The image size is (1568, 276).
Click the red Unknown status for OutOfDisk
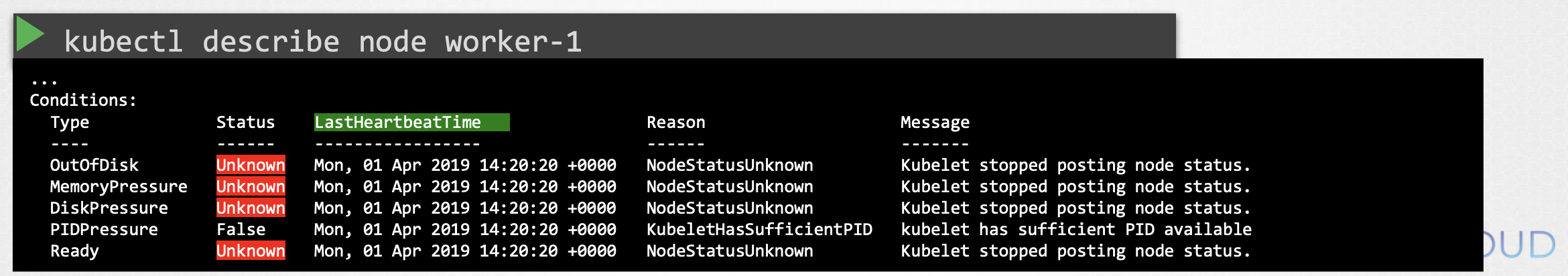251,165
